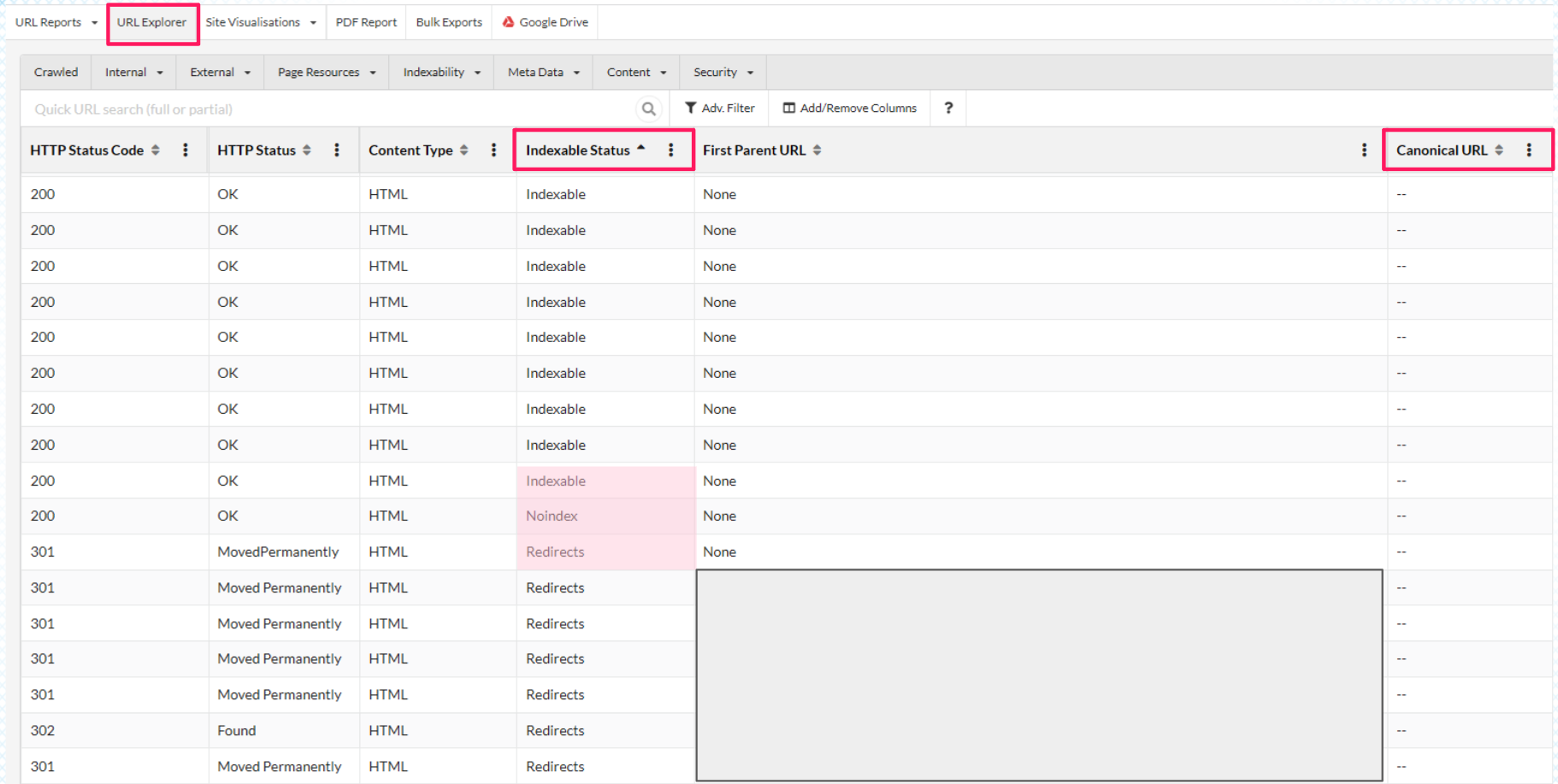1558x784 pixels.
Task: Expand the Meta Data dropdown
Action: coord(542,72)
